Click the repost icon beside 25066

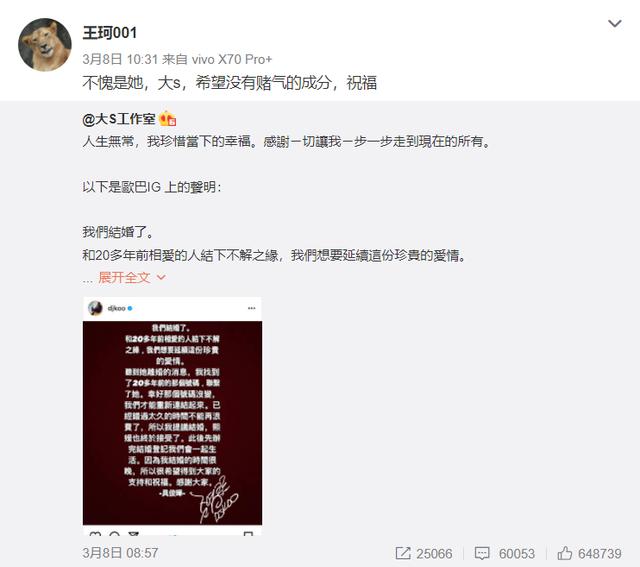(403, 554)
